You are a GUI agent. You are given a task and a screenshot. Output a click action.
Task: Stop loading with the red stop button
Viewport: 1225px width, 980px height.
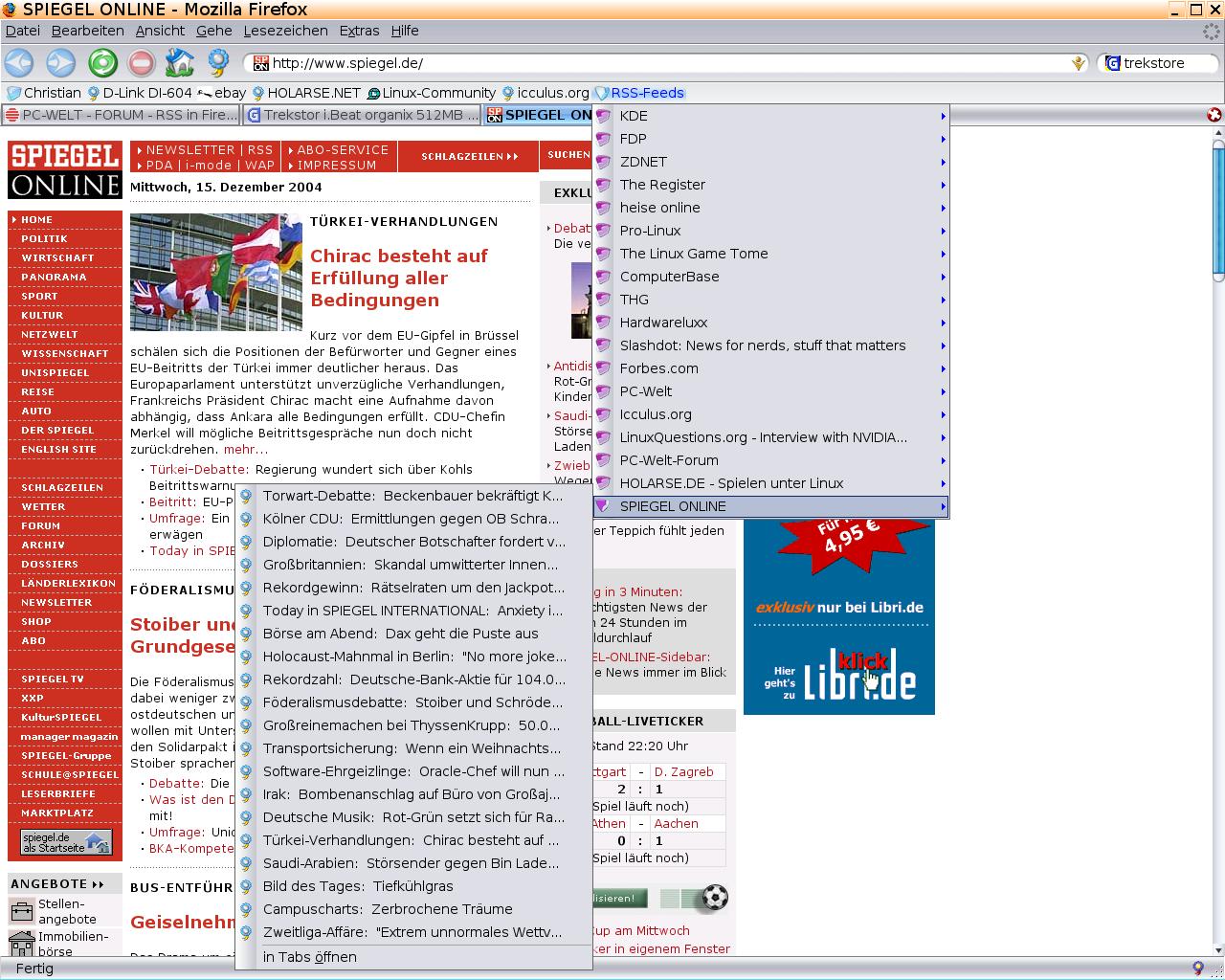click(x=141, y=63)
